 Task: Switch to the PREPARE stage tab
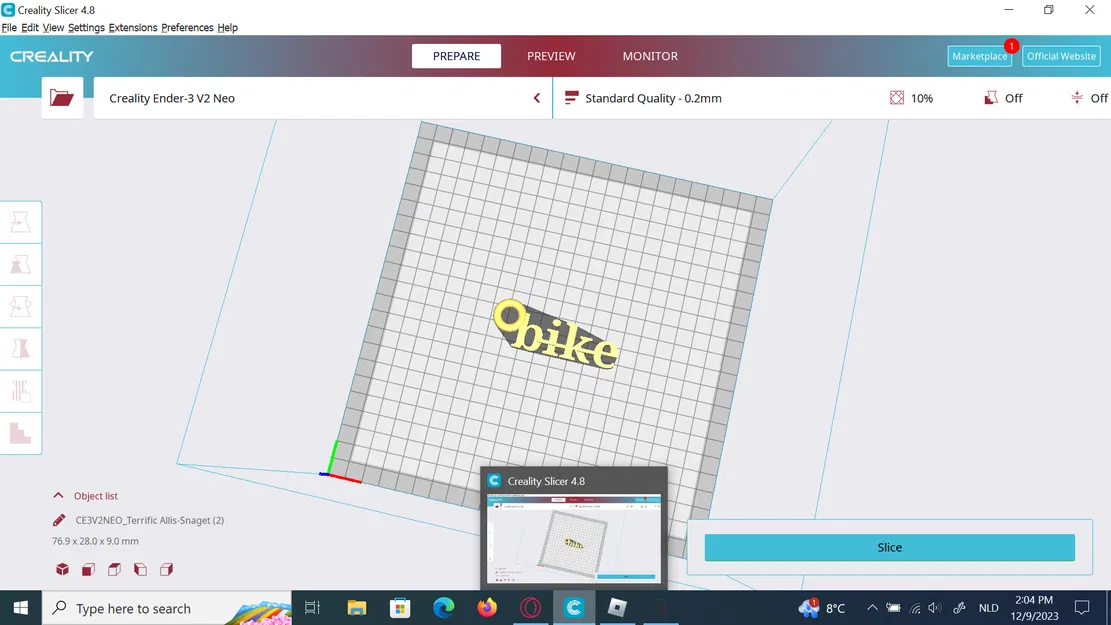click(456, 56)
